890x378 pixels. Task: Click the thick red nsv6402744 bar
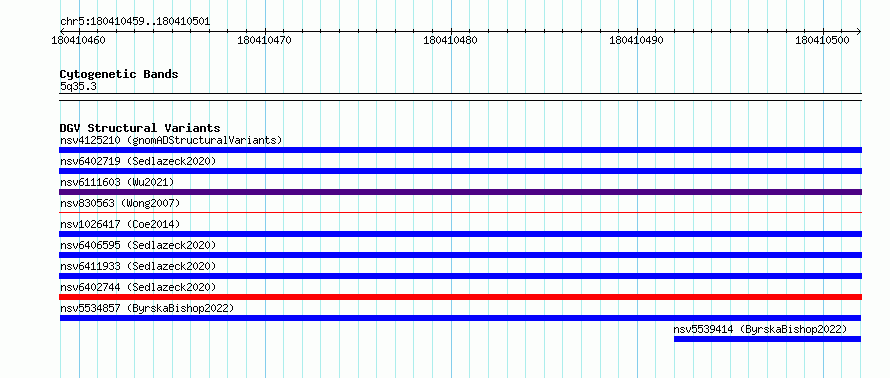[x=460, y=297]
